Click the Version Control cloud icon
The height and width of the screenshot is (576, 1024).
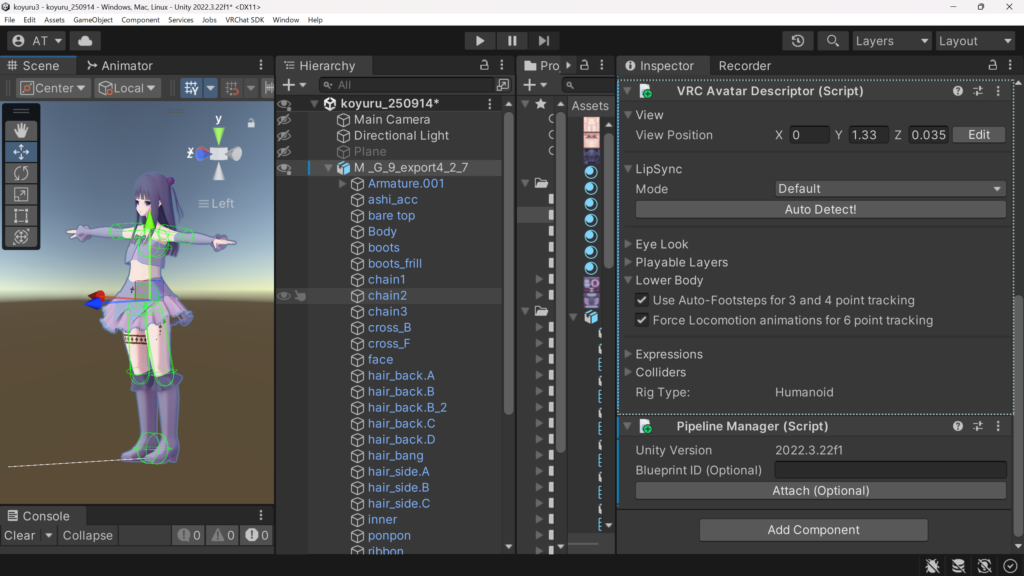[85, 41]
